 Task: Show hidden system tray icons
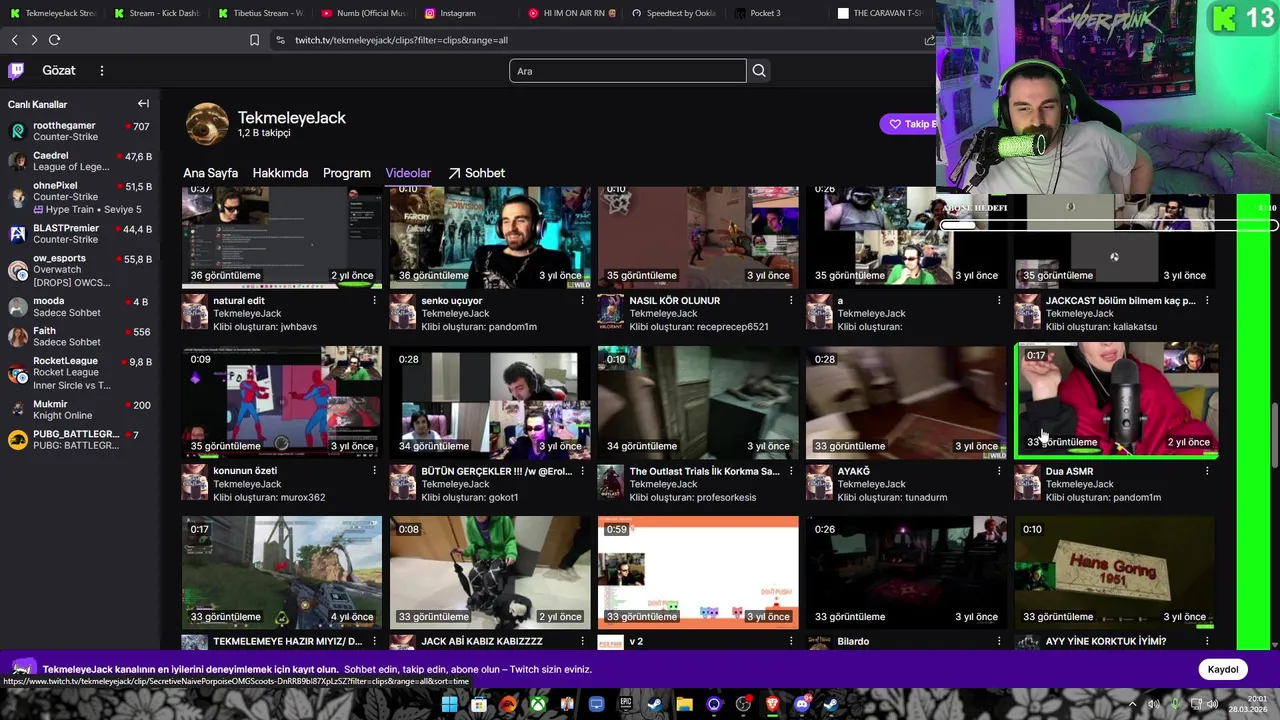point(1132,704)
